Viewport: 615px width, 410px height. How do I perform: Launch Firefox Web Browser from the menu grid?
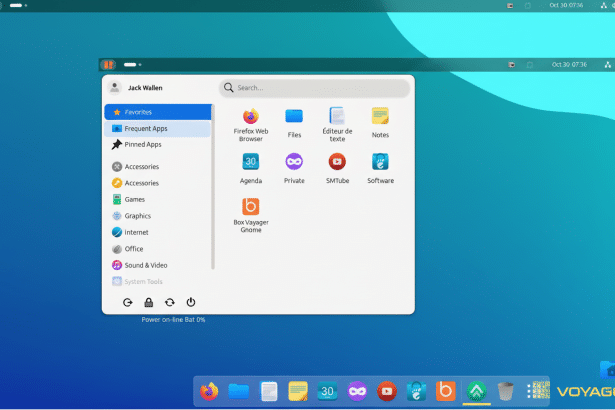[x=251, y=125]
